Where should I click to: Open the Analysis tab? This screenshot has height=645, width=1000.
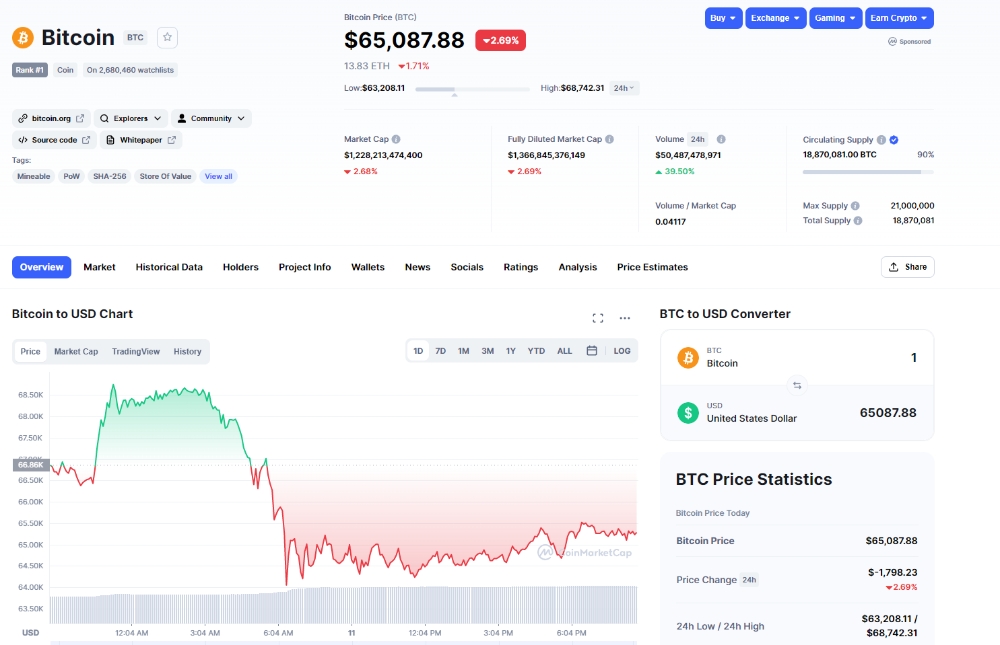[578, 267]
